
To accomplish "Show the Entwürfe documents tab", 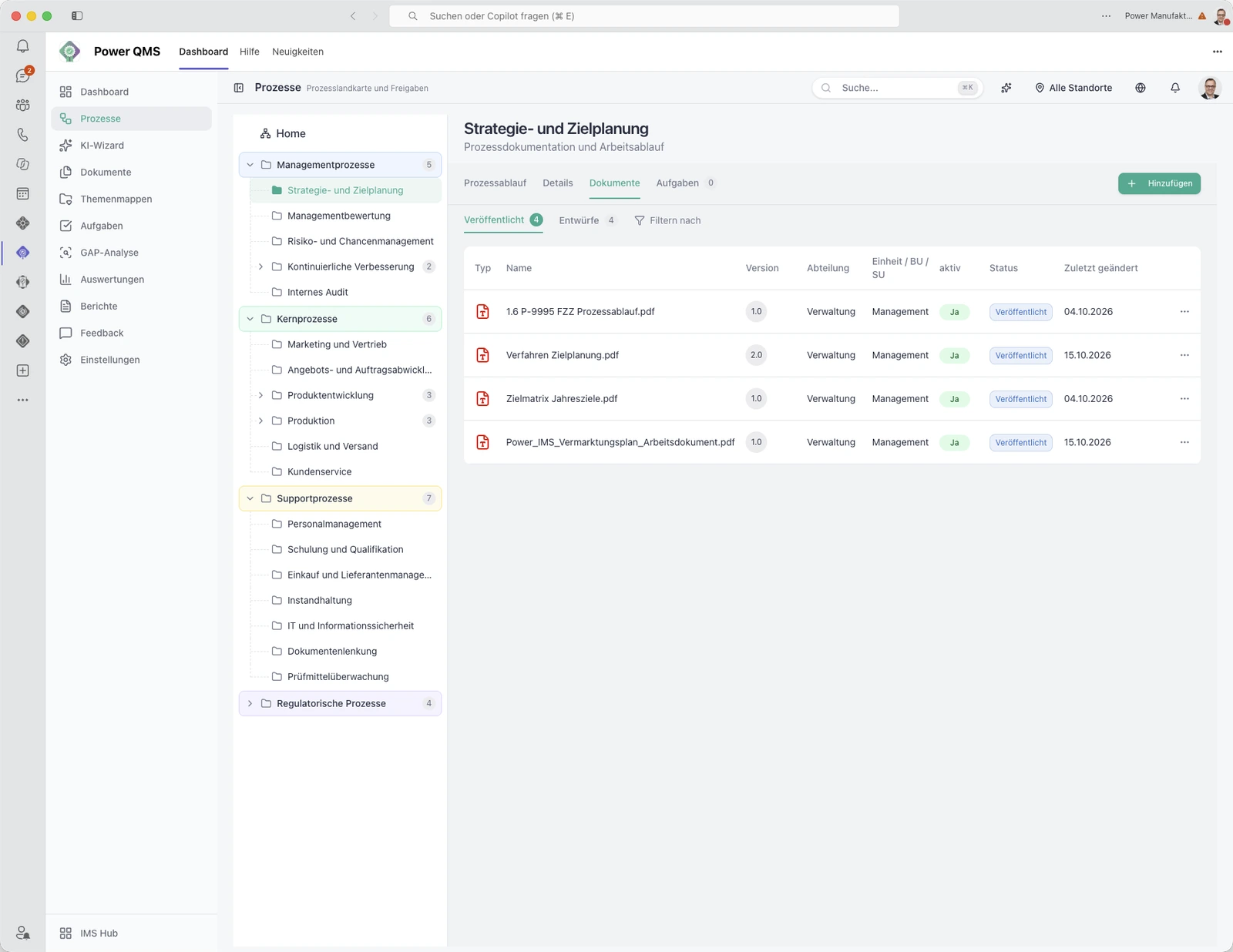I will (587, 220).
